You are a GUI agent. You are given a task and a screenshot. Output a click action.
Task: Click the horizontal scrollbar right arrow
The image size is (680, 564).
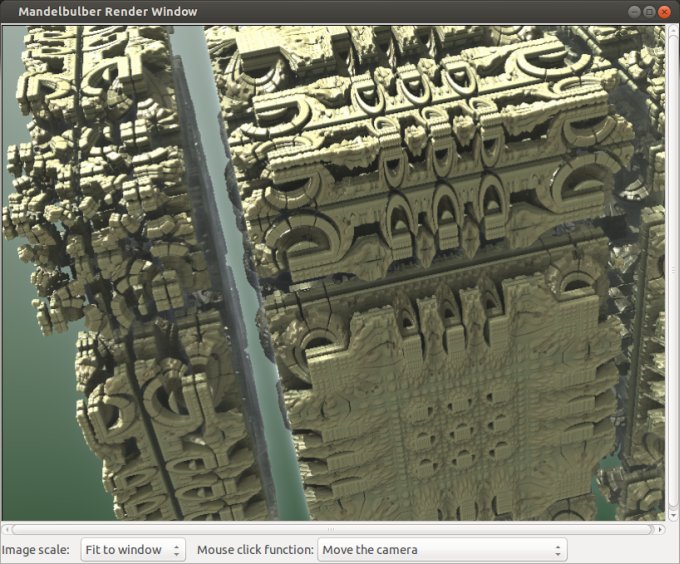pos(659,529)
